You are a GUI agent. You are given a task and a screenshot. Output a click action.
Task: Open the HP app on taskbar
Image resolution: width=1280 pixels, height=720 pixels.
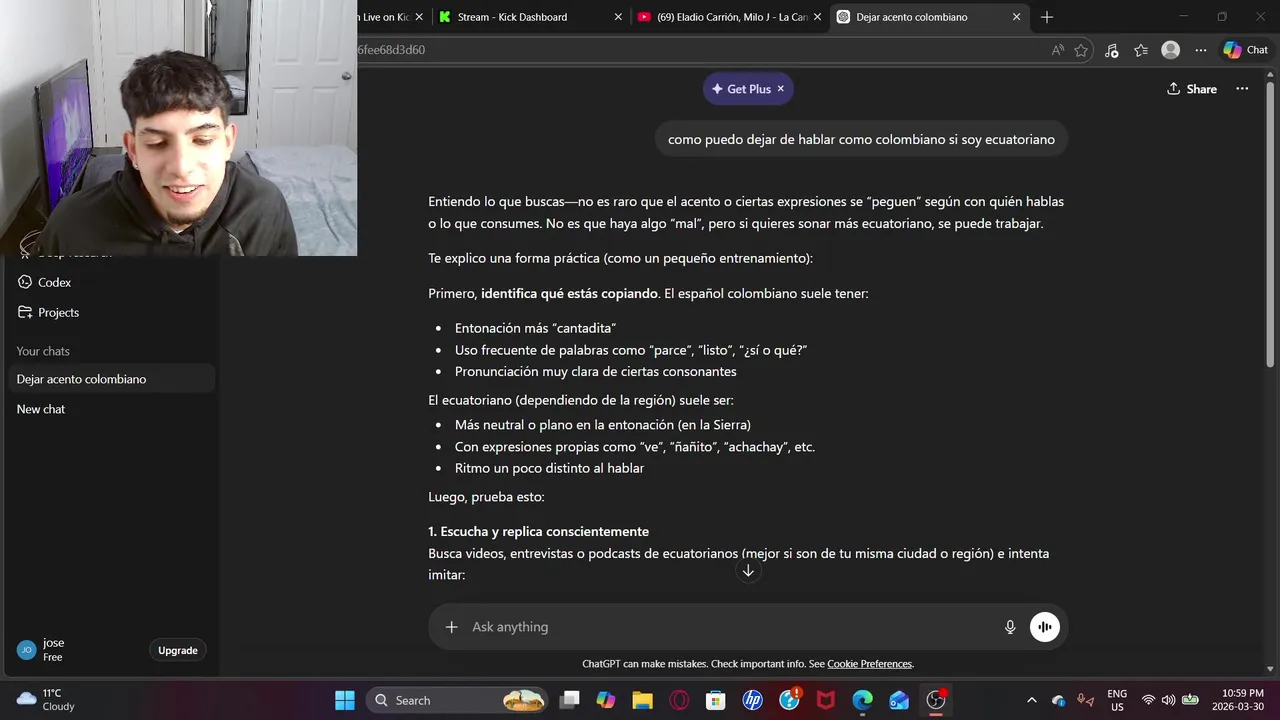point(753,700)
